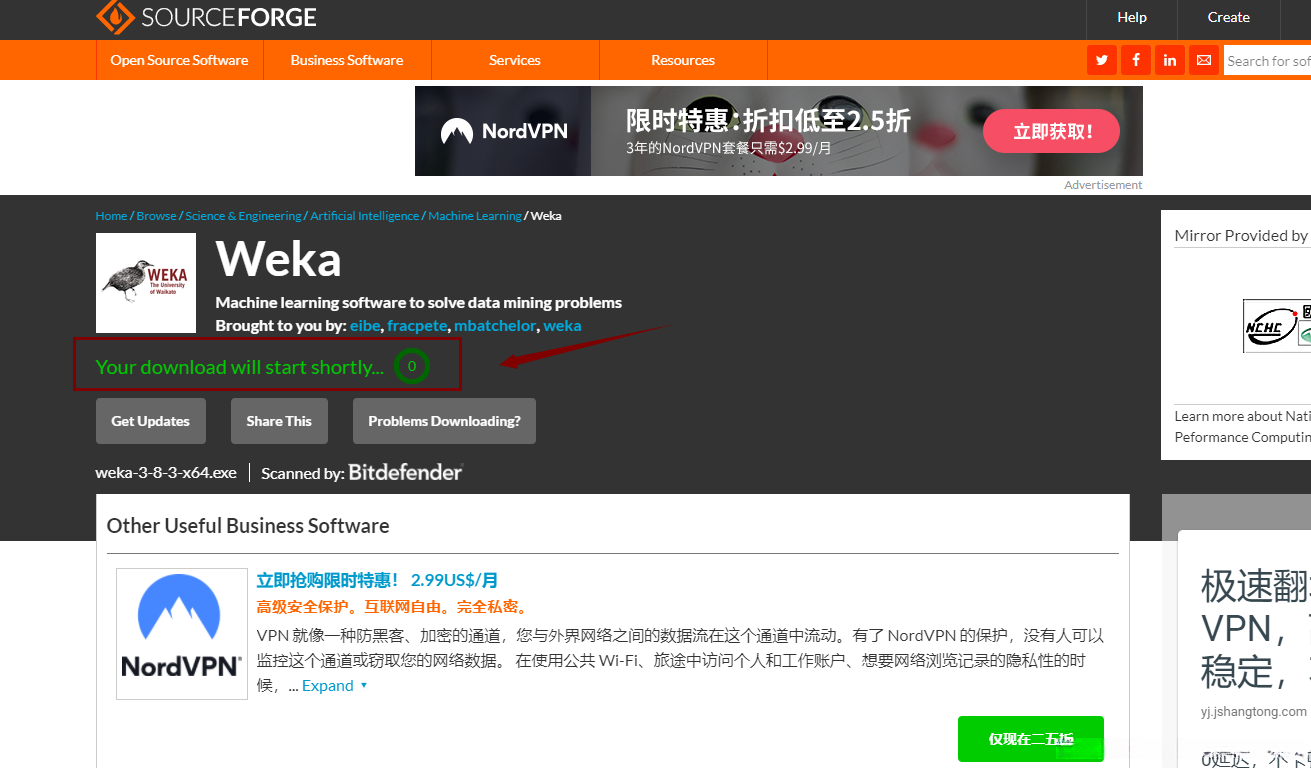Click the email envelope icon
The height and width of the screenshot is (768, 1311).
click(x=1203, y=60)
